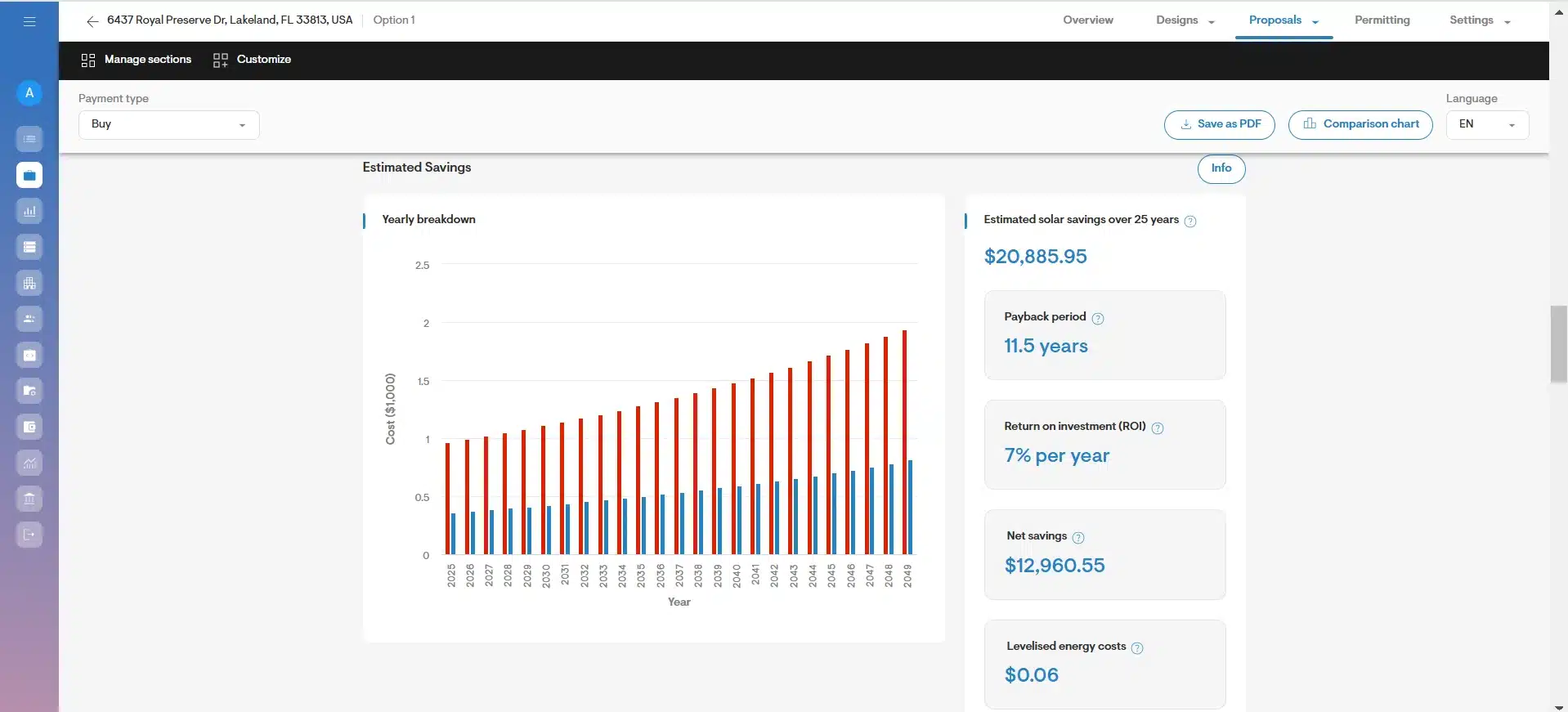Click the vertical page scrollbar thumb
1568x712 pixels.
(x=1558, y=343)
